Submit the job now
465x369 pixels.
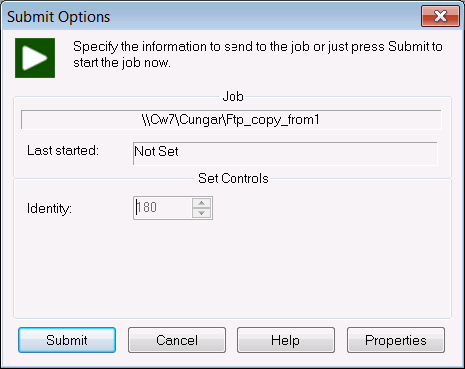click(x=67, y=340)
